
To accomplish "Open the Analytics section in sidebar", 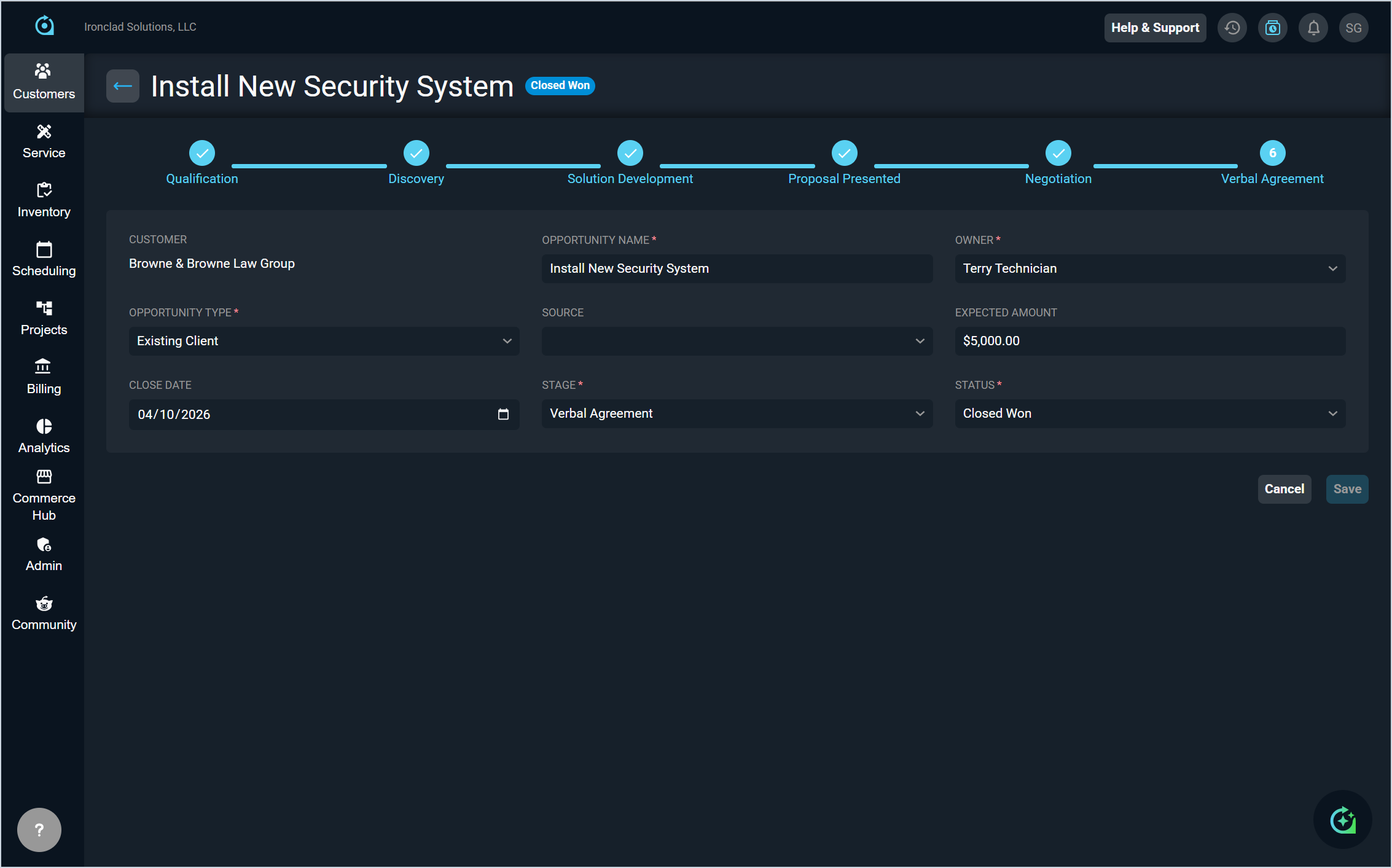I will (44, 436).
